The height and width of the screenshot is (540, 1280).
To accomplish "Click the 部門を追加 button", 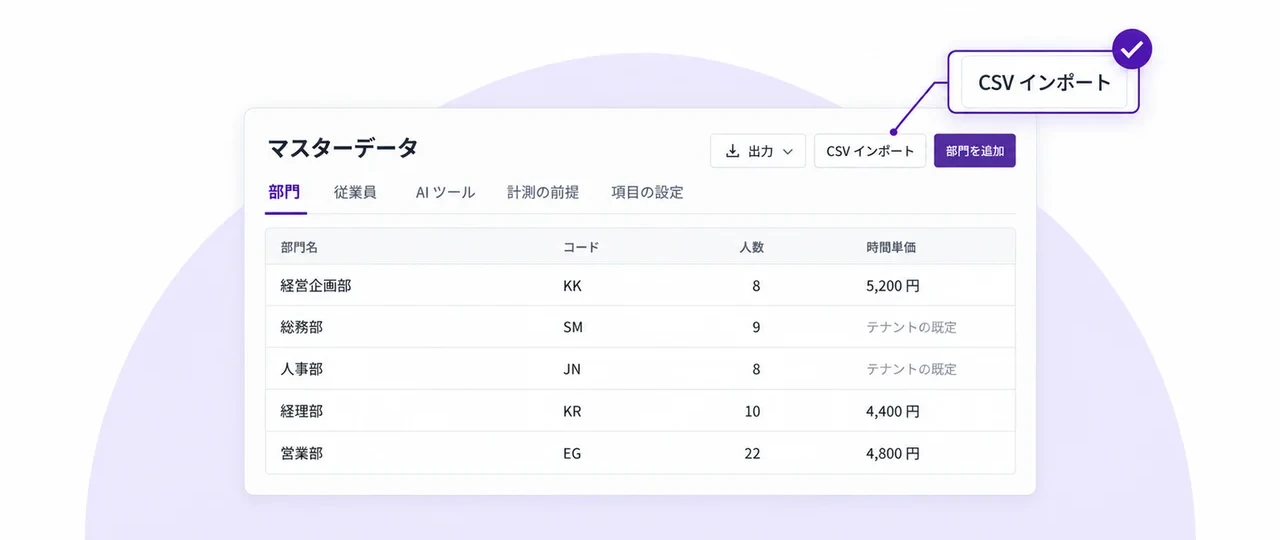I will point(975,151).
